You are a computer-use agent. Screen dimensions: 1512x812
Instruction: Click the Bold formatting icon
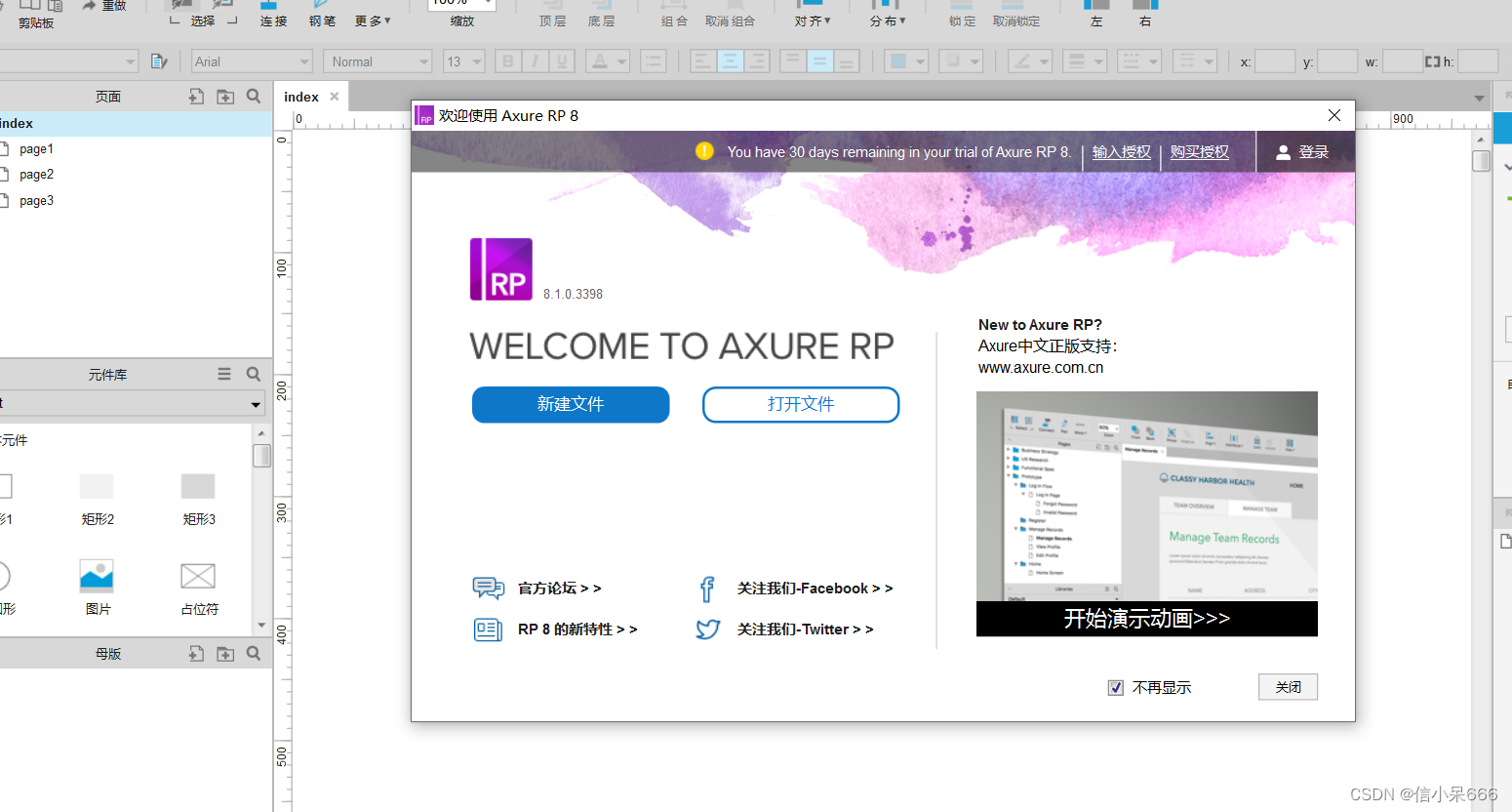[x=507, y=61]
